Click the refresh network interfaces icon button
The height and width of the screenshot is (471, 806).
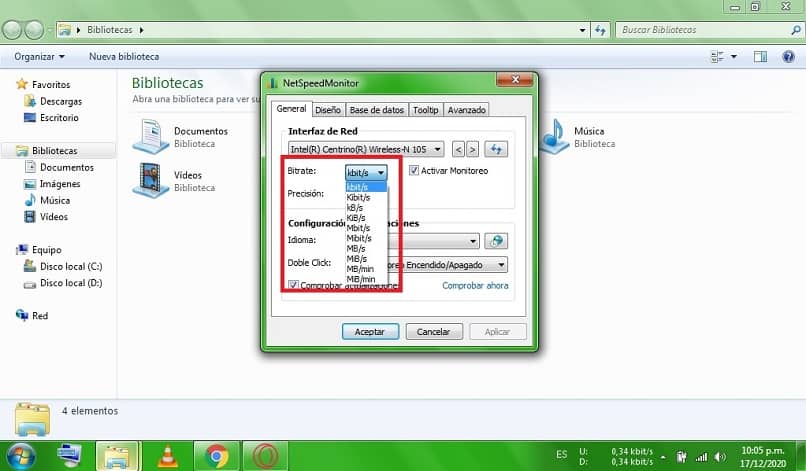[x=496, y=149]
